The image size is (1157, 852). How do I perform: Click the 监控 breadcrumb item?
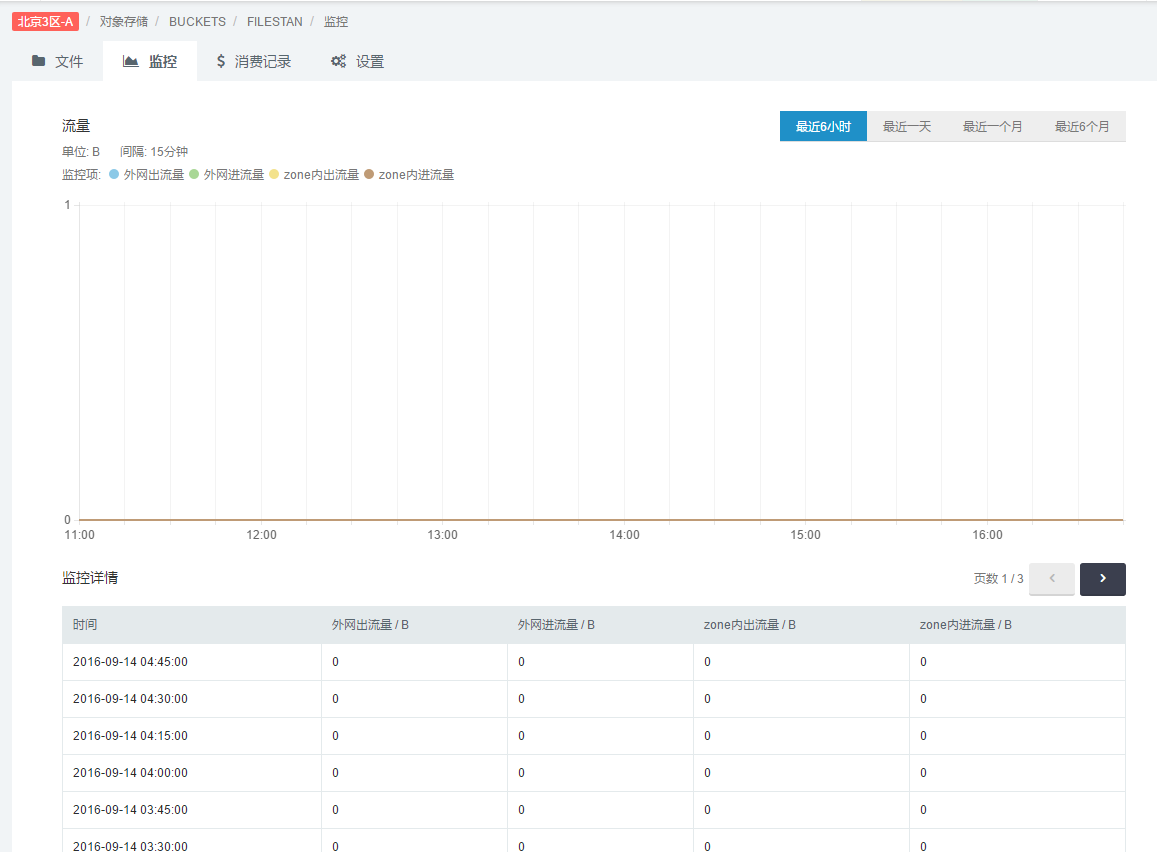(x=336, y=21)
